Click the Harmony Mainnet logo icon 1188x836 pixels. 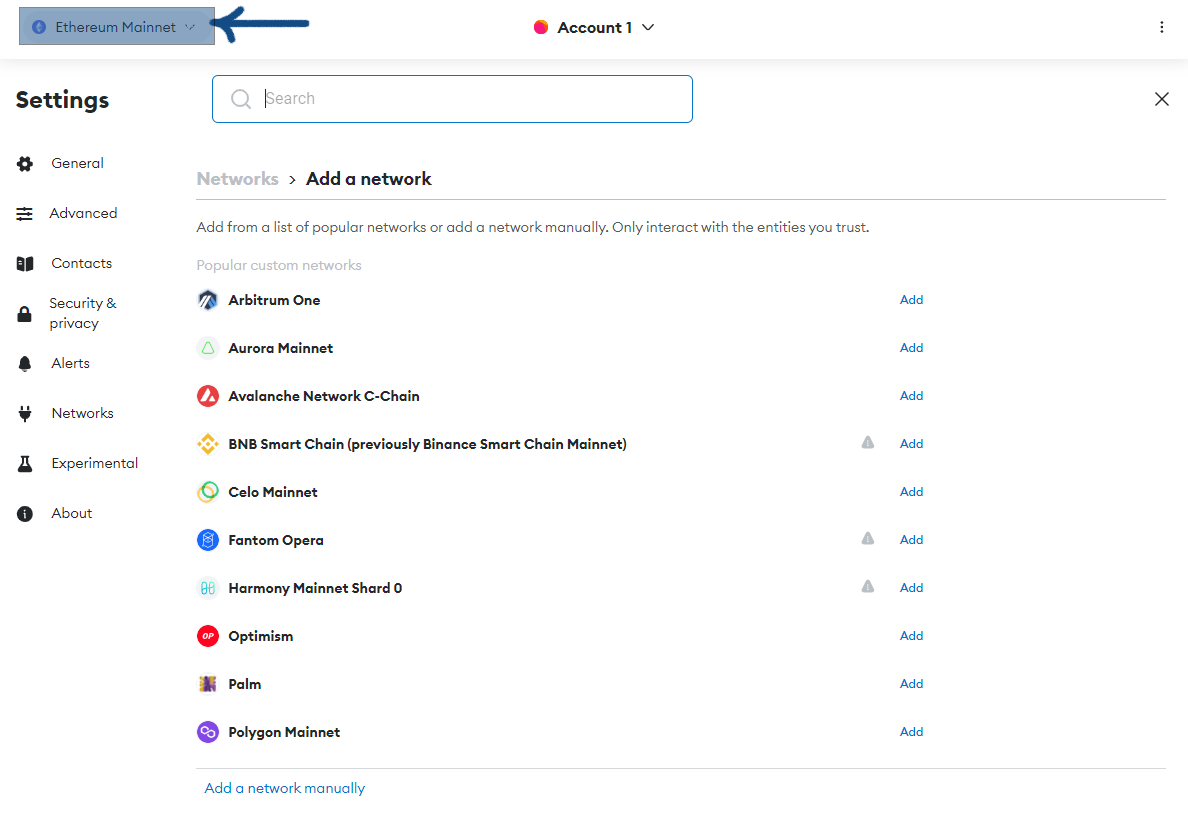click(x=208, y=588)
